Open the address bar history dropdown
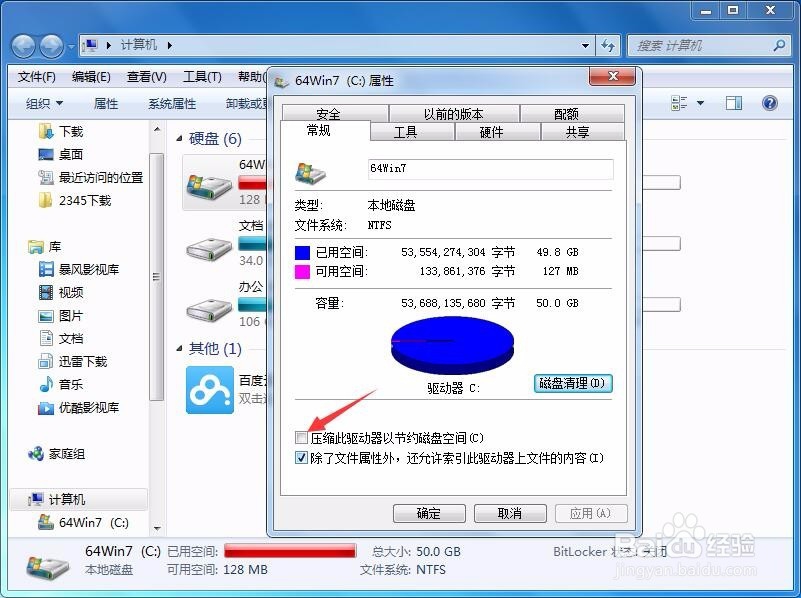Image resolution: width=801 pixels, height=598 pixels. tap(585, 45)
